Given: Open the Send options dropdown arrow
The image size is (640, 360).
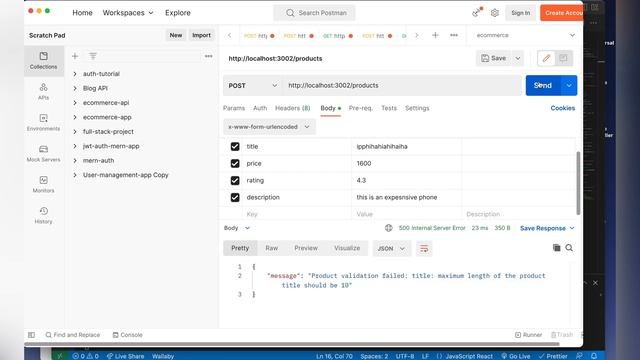Looking at the screenshot, I should [569, 85].
